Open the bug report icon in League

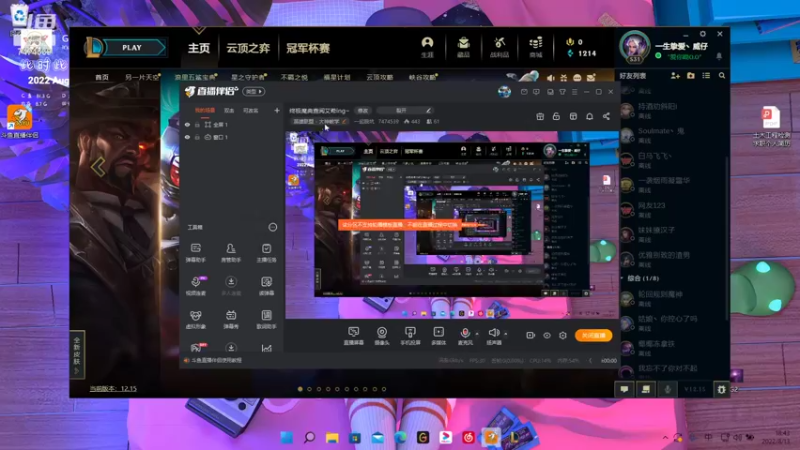click(x=721, y=389)
